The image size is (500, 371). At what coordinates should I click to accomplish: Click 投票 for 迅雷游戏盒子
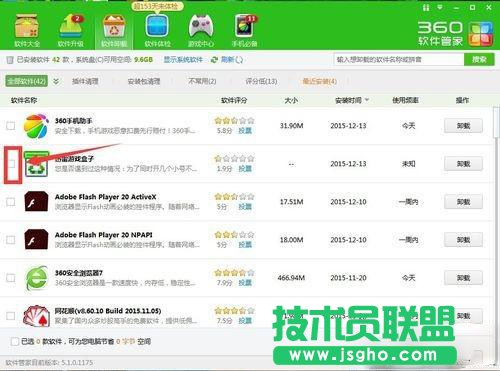[245, 169]
